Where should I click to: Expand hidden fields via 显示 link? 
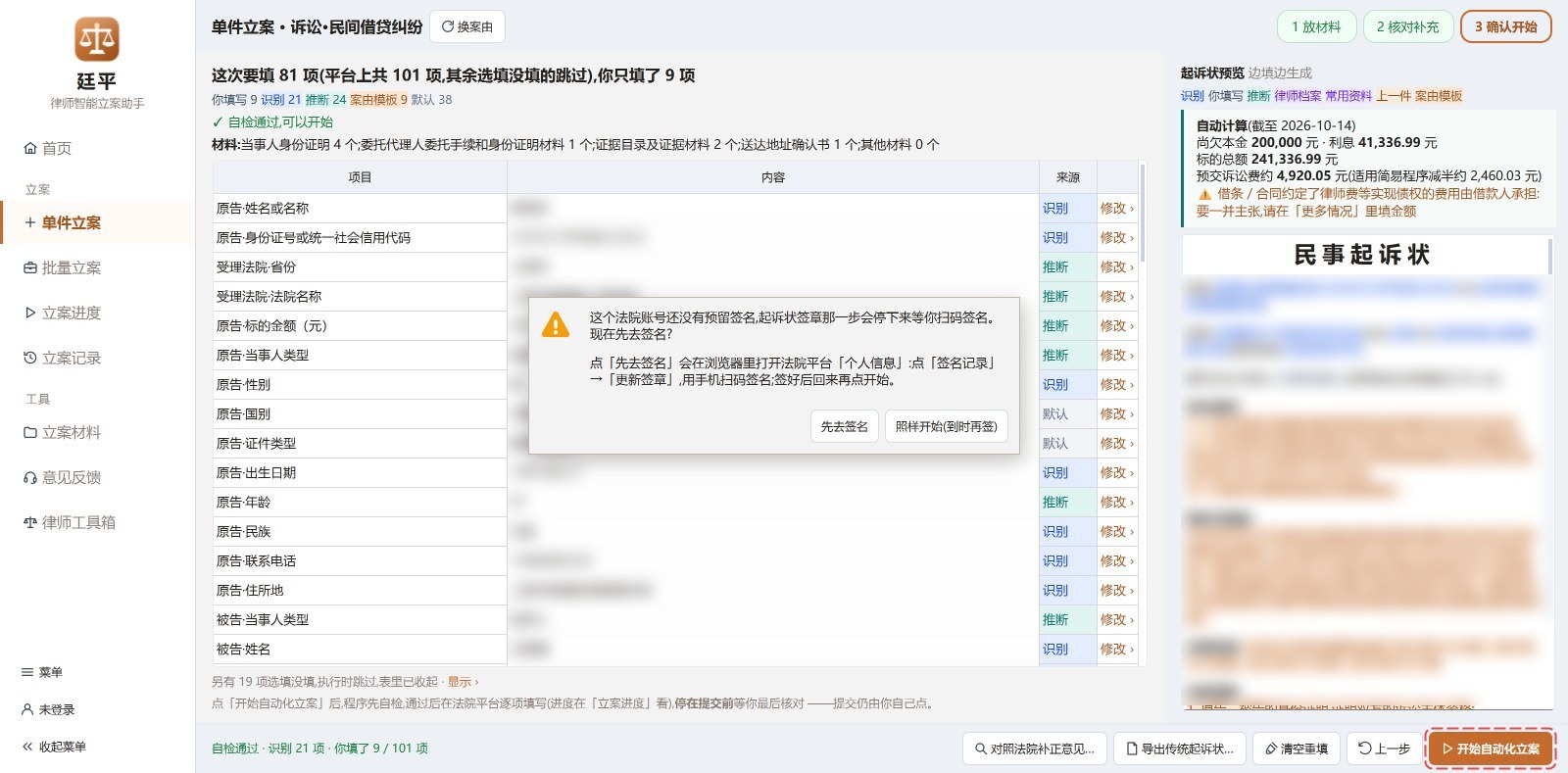pyautogui.click(x=463, y=682)
